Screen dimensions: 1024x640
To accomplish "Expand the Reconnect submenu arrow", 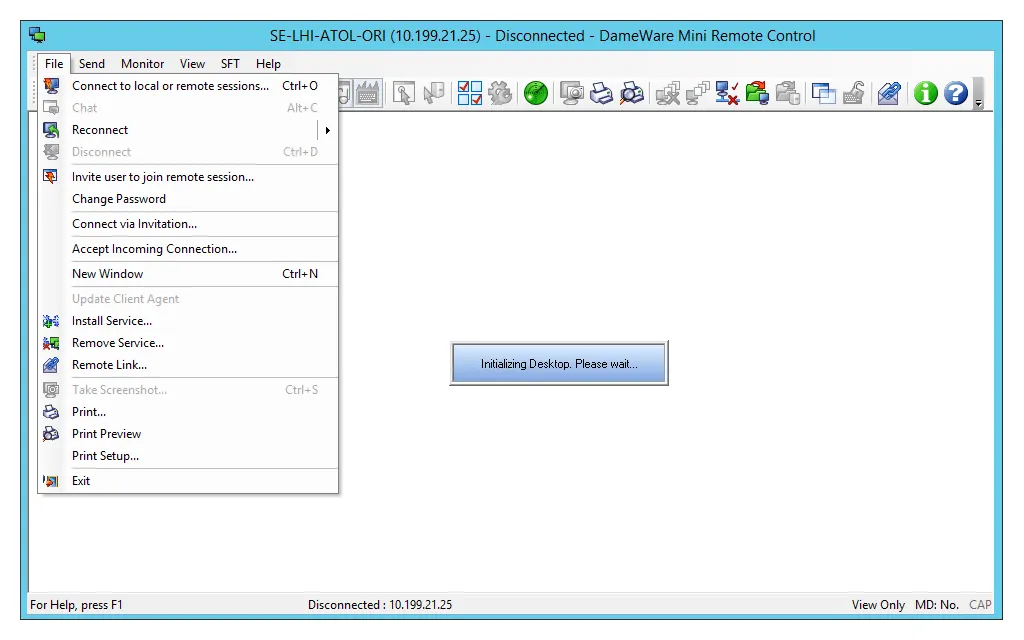I will (329, 129).
